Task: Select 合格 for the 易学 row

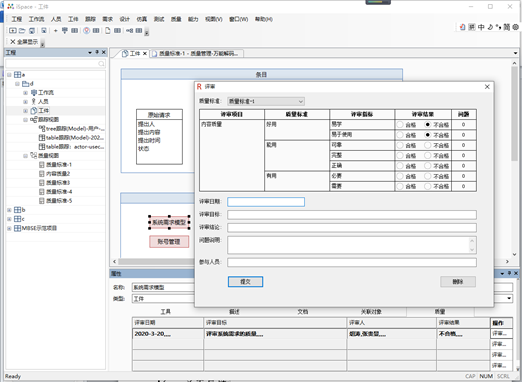Action: pyautogui.click(x=400, y=125)
